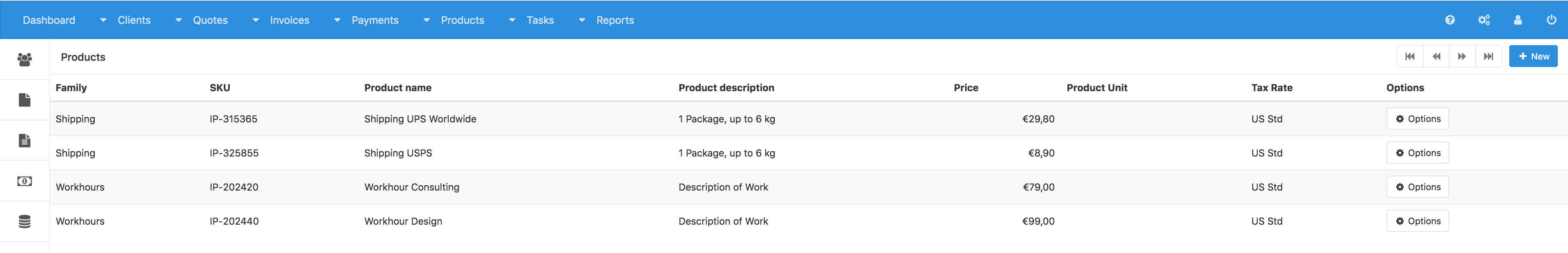
Task: Open the help question mark icon
Action: pyautogui.click(x=1450, y=20)
